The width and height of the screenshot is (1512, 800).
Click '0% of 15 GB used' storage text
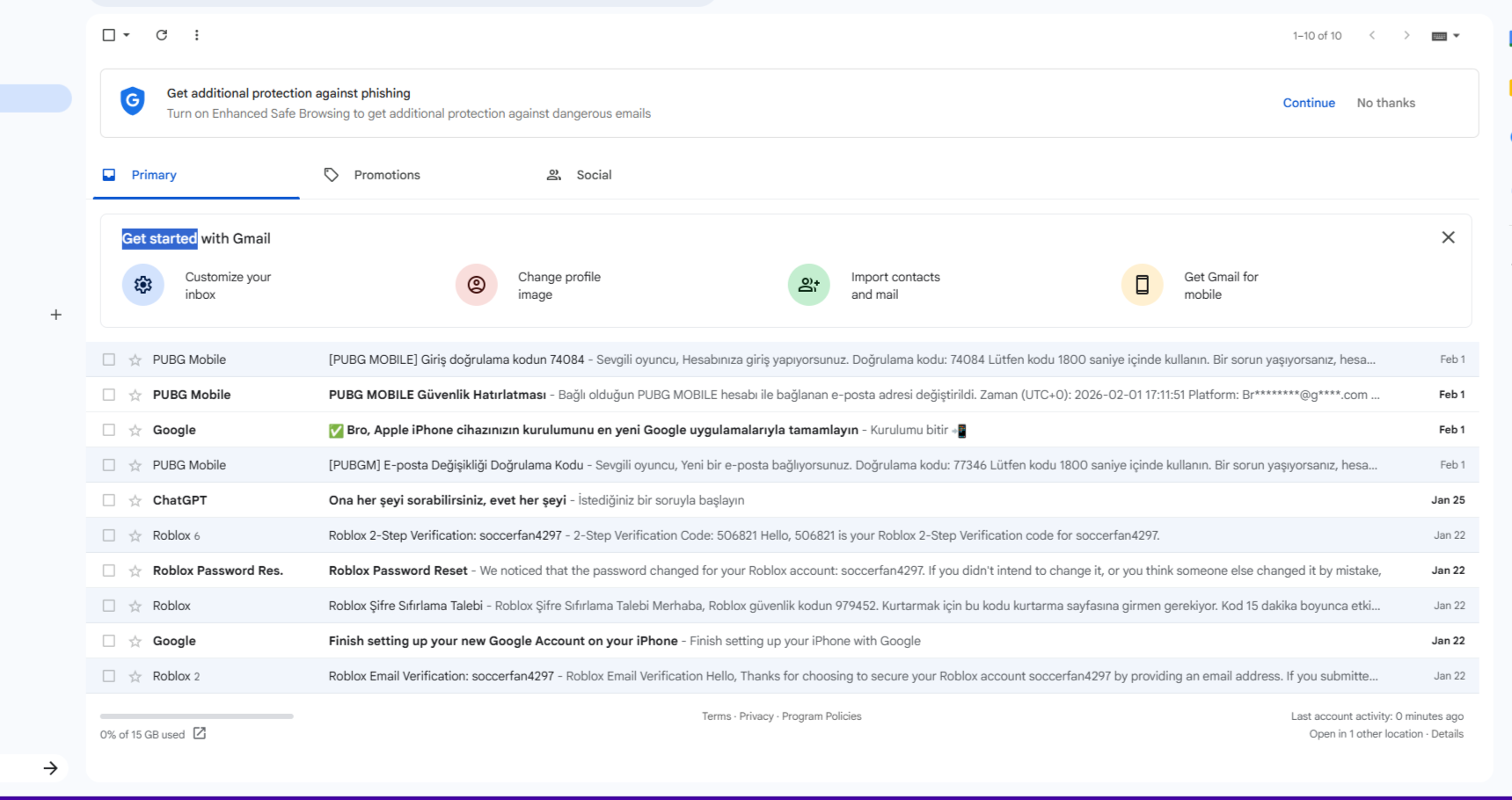point(142,735)
